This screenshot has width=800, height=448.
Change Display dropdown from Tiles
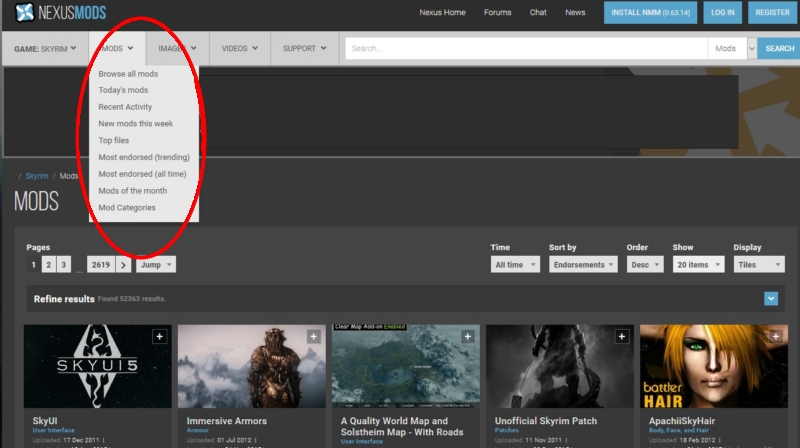tap(759, 265)
